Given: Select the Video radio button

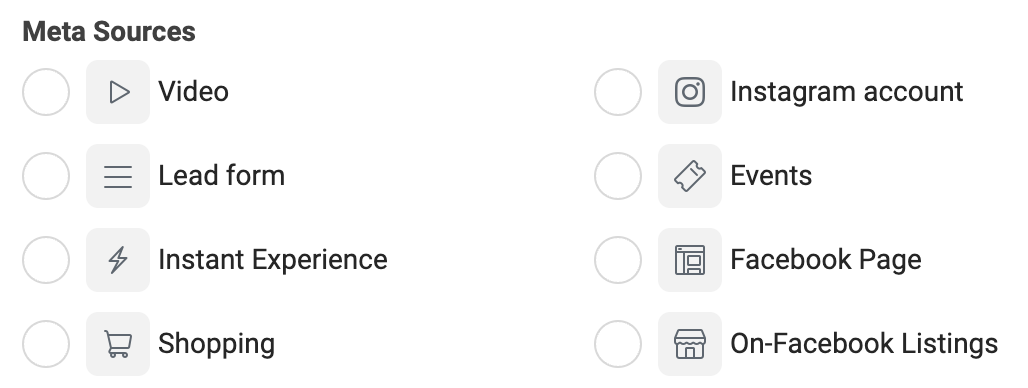Looking at the screenshot, I should click(46, 92).
